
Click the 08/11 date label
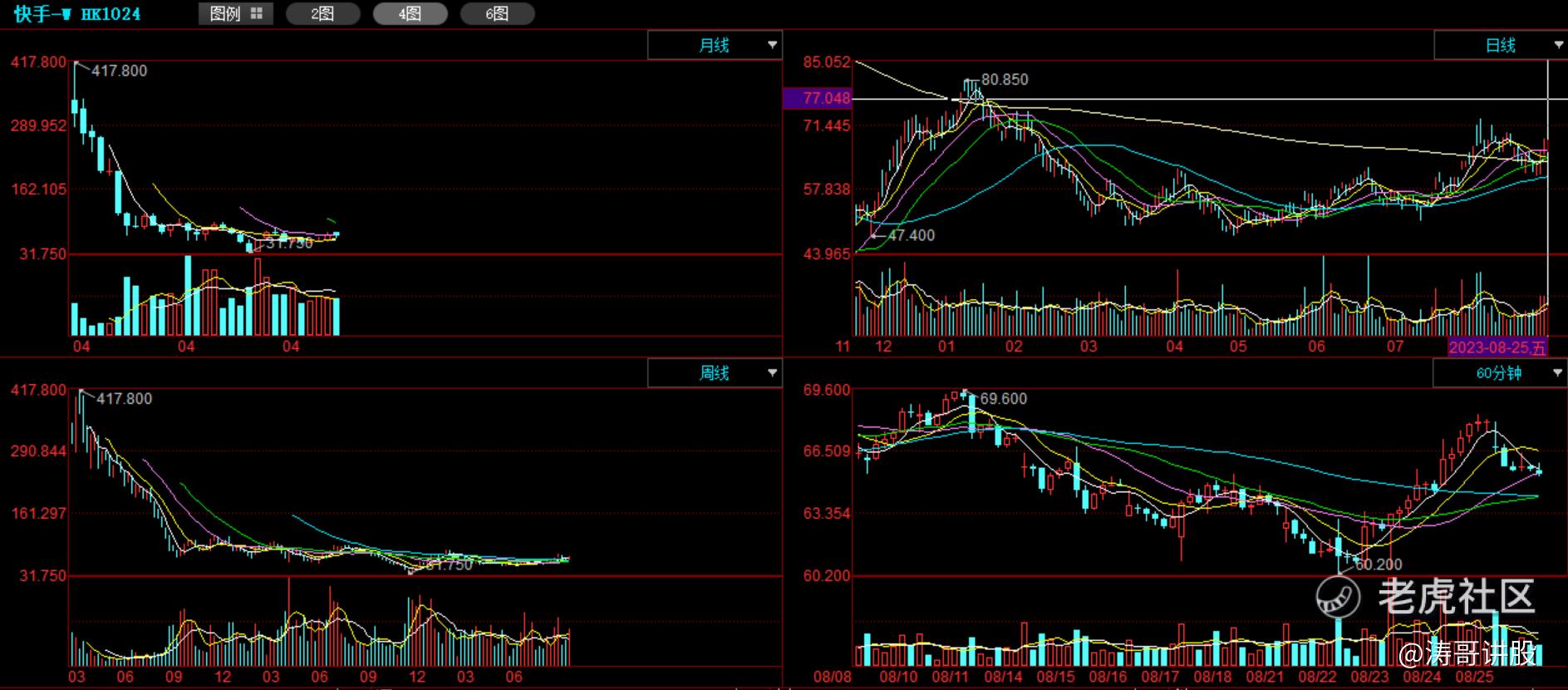point(950,678)
